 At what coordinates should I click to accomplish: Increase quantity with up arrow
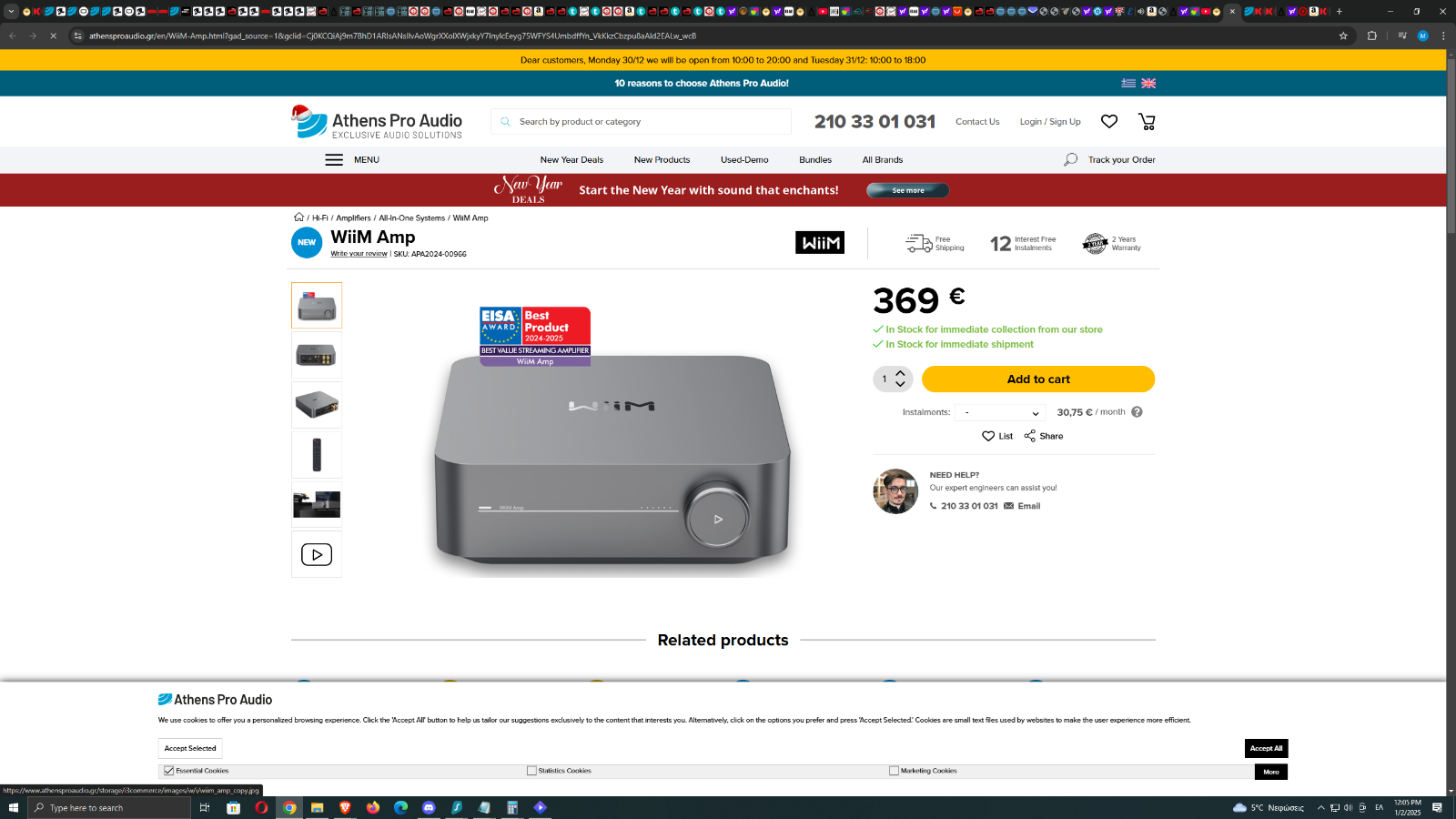coord(900,373)
